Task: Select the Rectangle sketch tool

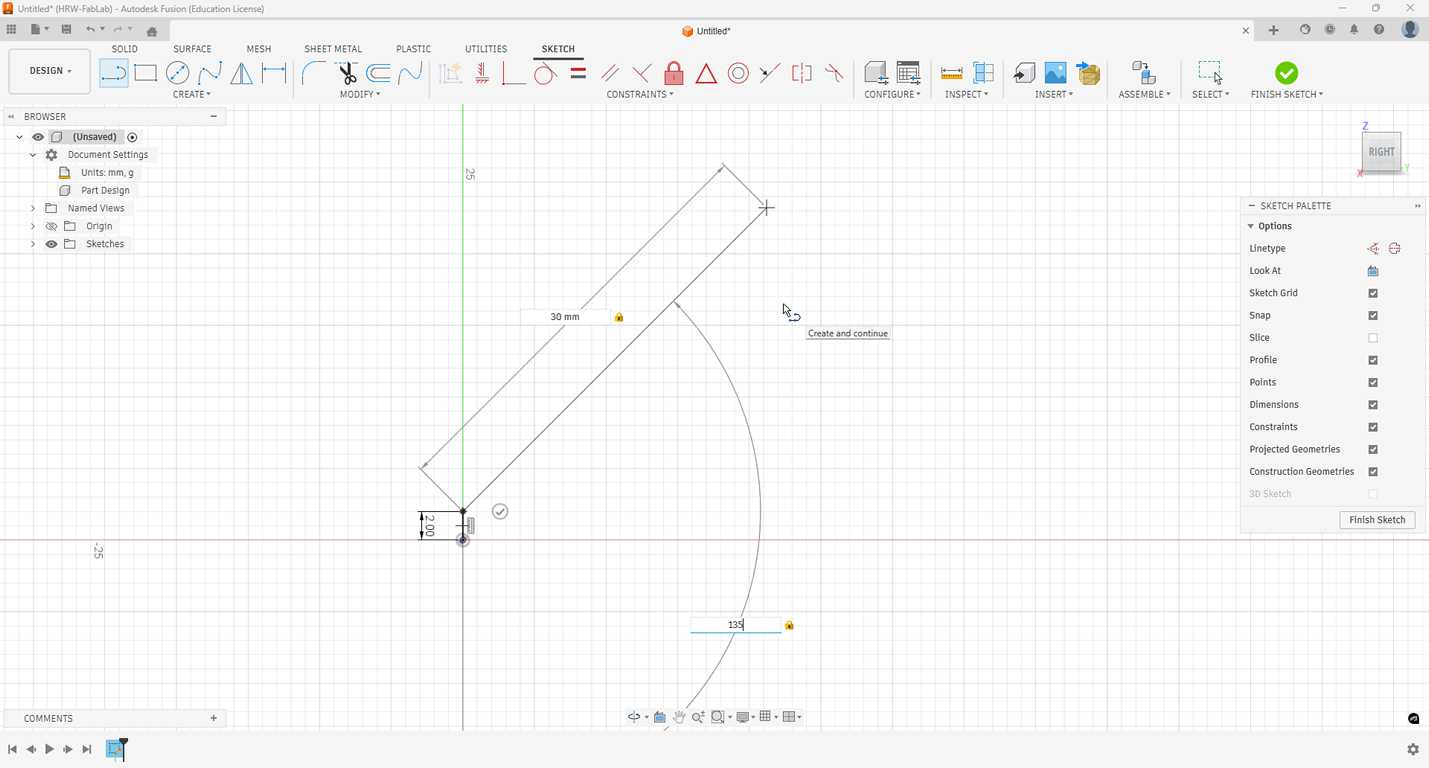Action: 146,73
